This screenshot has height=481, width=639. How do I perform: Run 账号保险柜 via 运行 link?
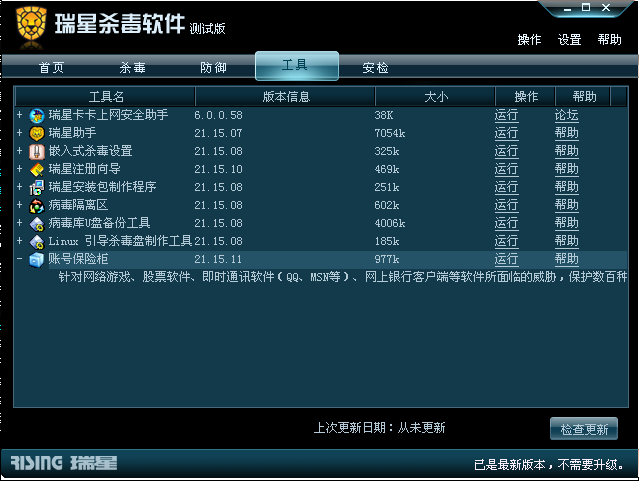[507, 259]
